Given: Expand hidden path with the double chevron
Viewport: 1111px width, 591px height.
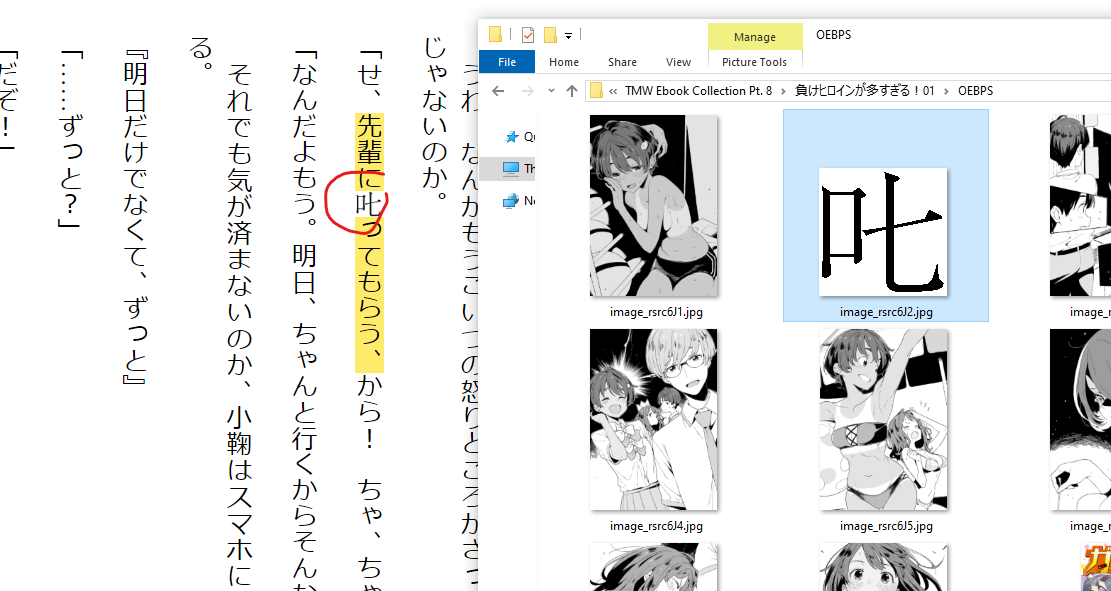Looking at the screenshot, I should [x=612, y=91].
